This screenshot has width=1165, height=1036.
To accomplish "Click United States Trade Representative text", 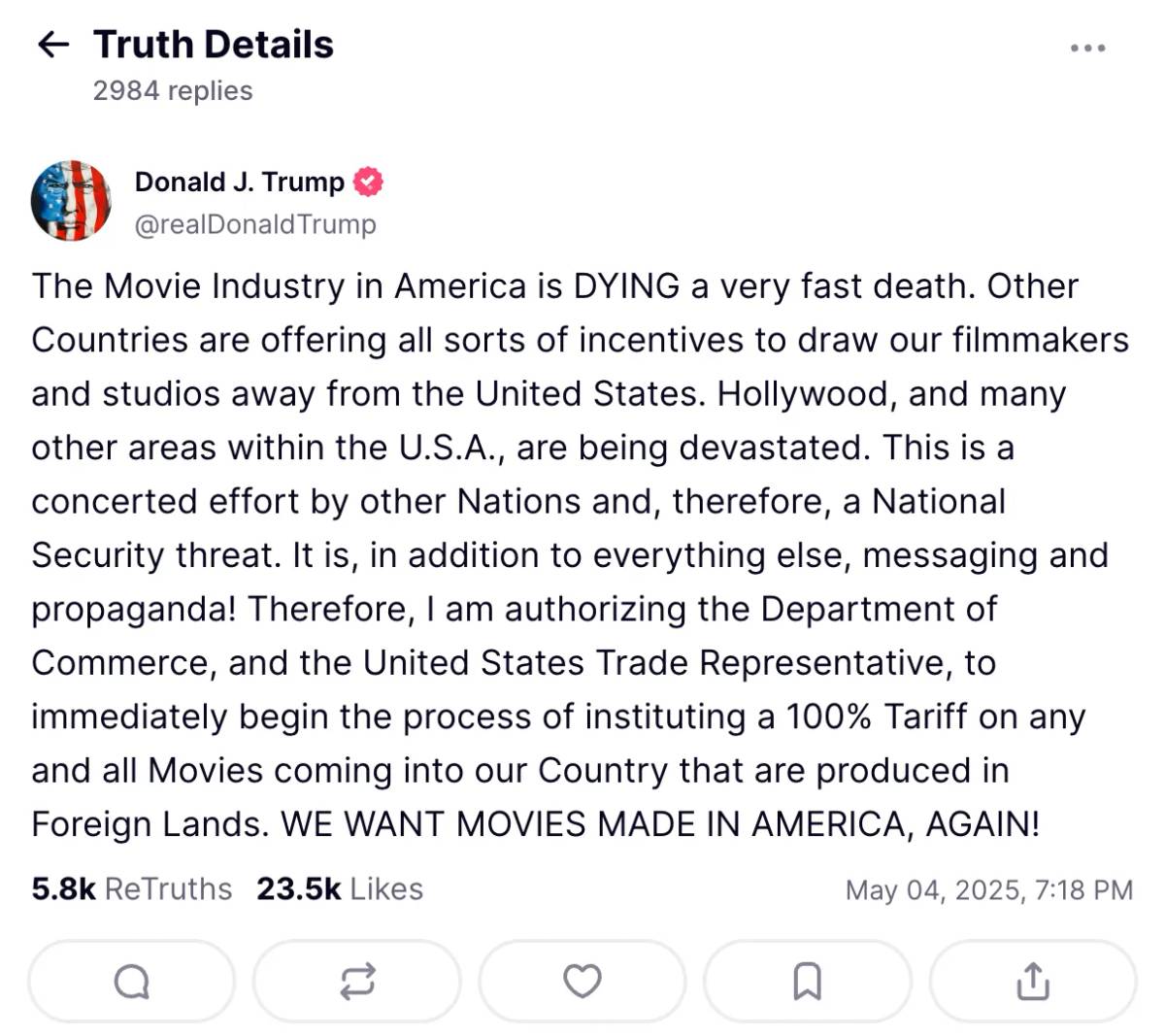I will (652, 663).
